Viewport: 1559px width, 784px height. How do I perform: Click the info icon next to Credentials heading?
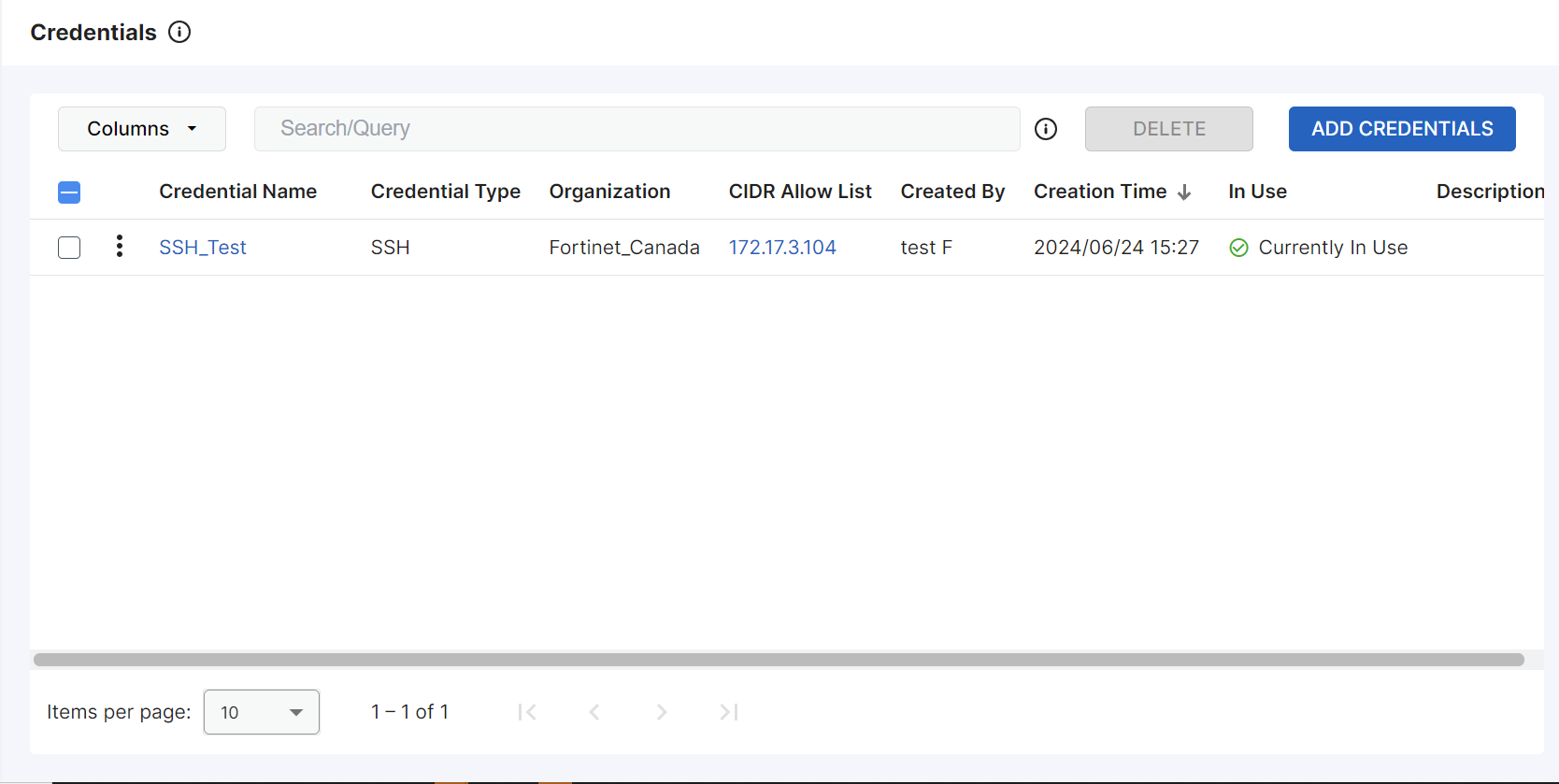[179, 32]
